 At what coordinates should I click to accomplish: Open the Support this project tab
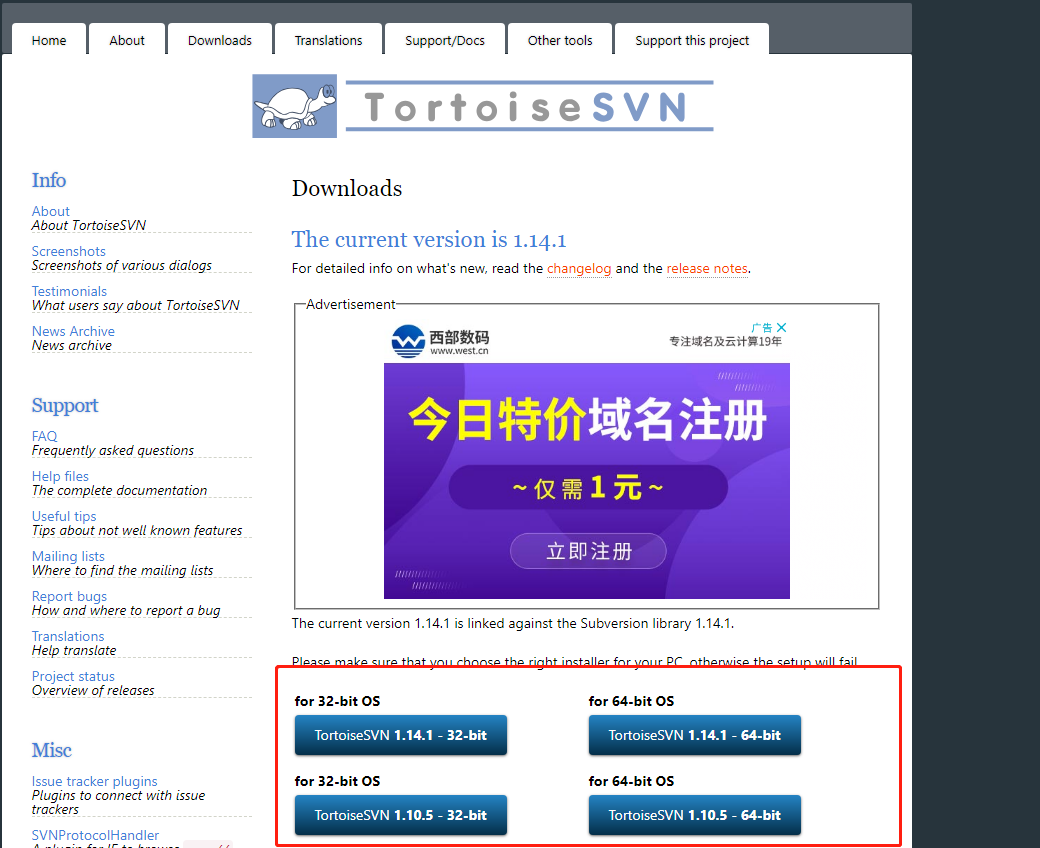[x=692, y=40]
